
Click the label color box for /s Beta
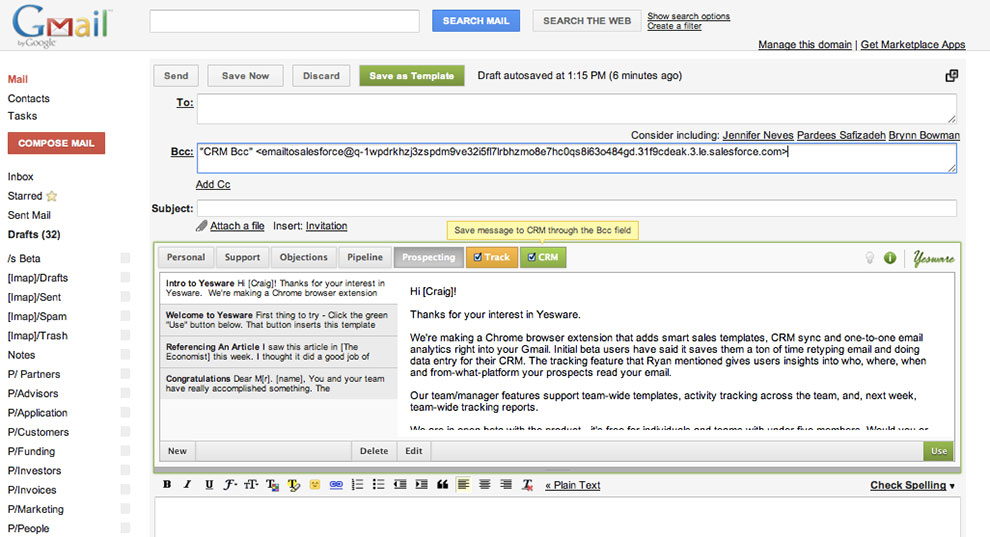pos(125,258)
